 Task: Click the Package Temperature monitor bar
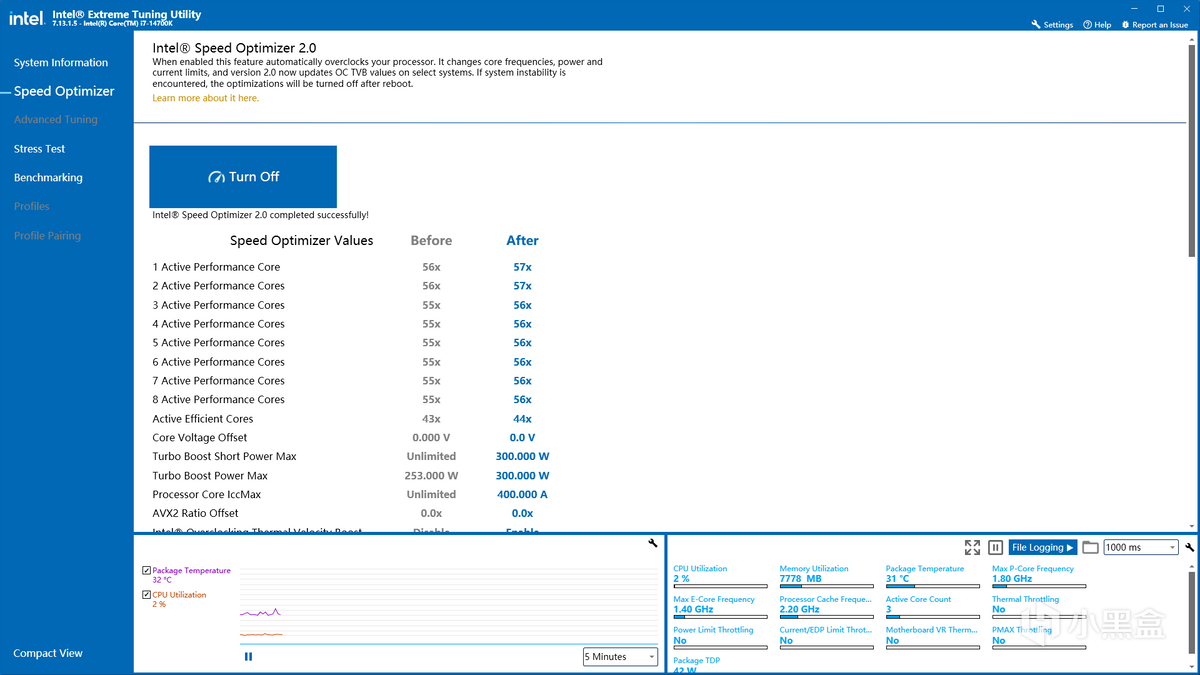[933, 586]
